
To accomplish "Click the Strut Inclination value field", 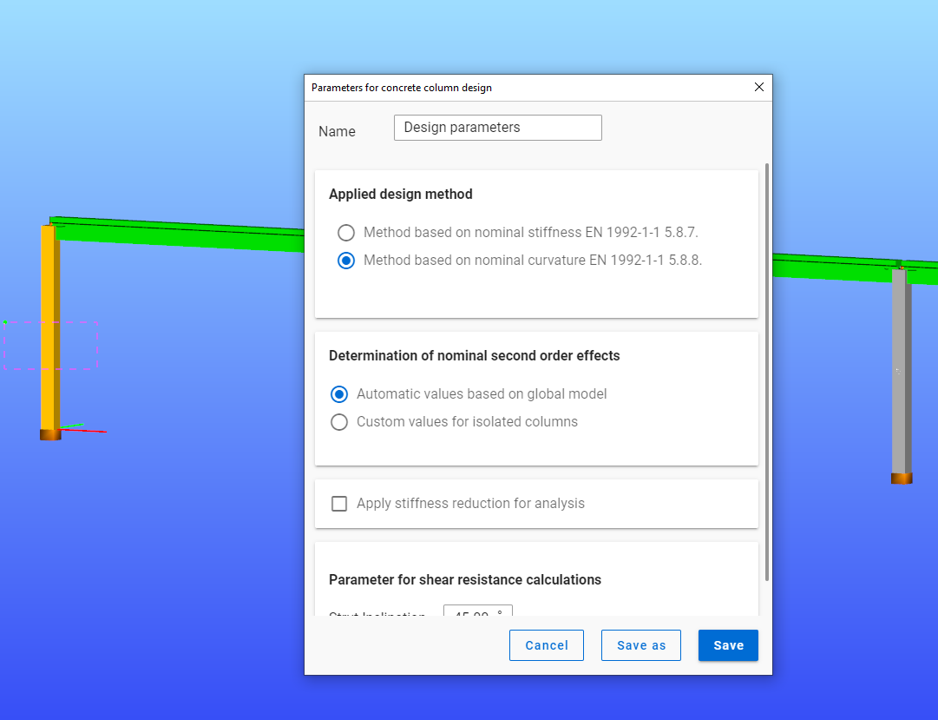I will (x=478, y=611).
